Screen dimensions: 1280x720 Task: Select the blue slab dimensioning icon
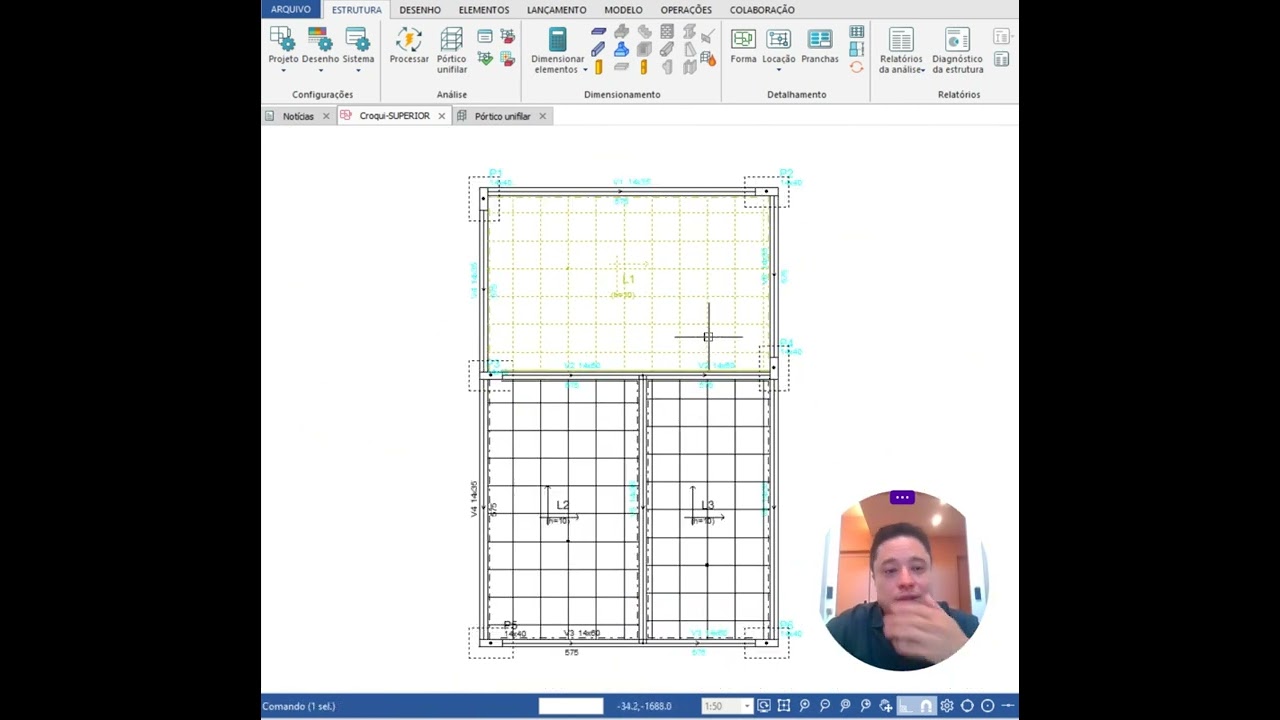598,32
